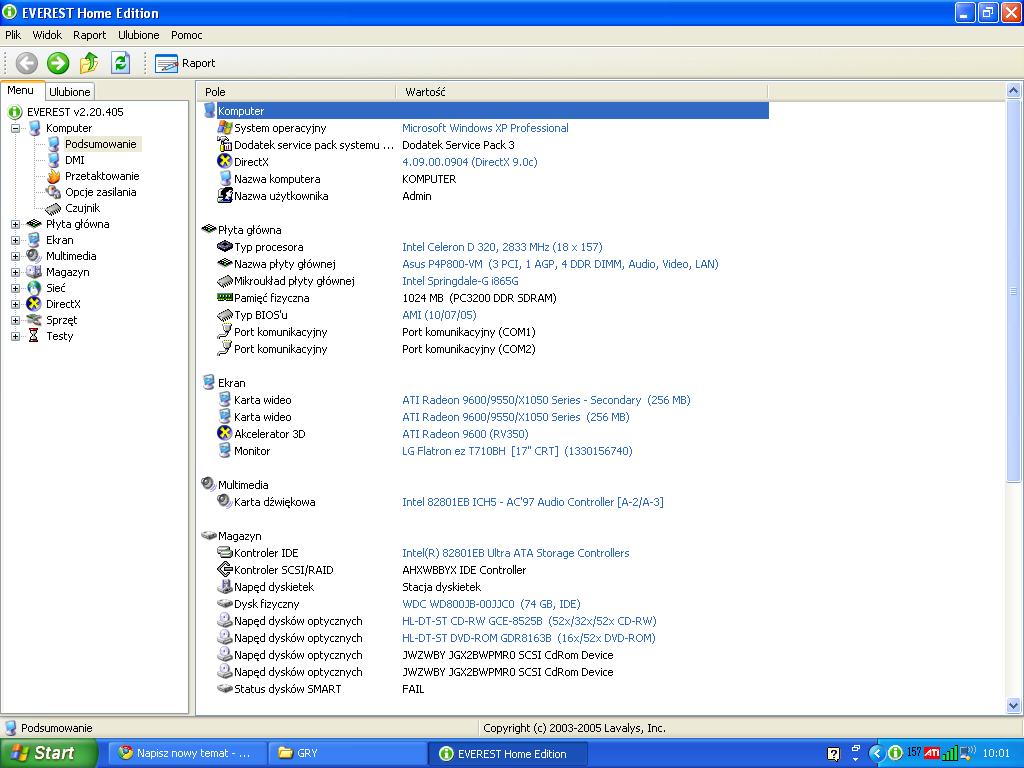Select the DMI tree item
The image size is (1024, 768).
coord(74,160)
